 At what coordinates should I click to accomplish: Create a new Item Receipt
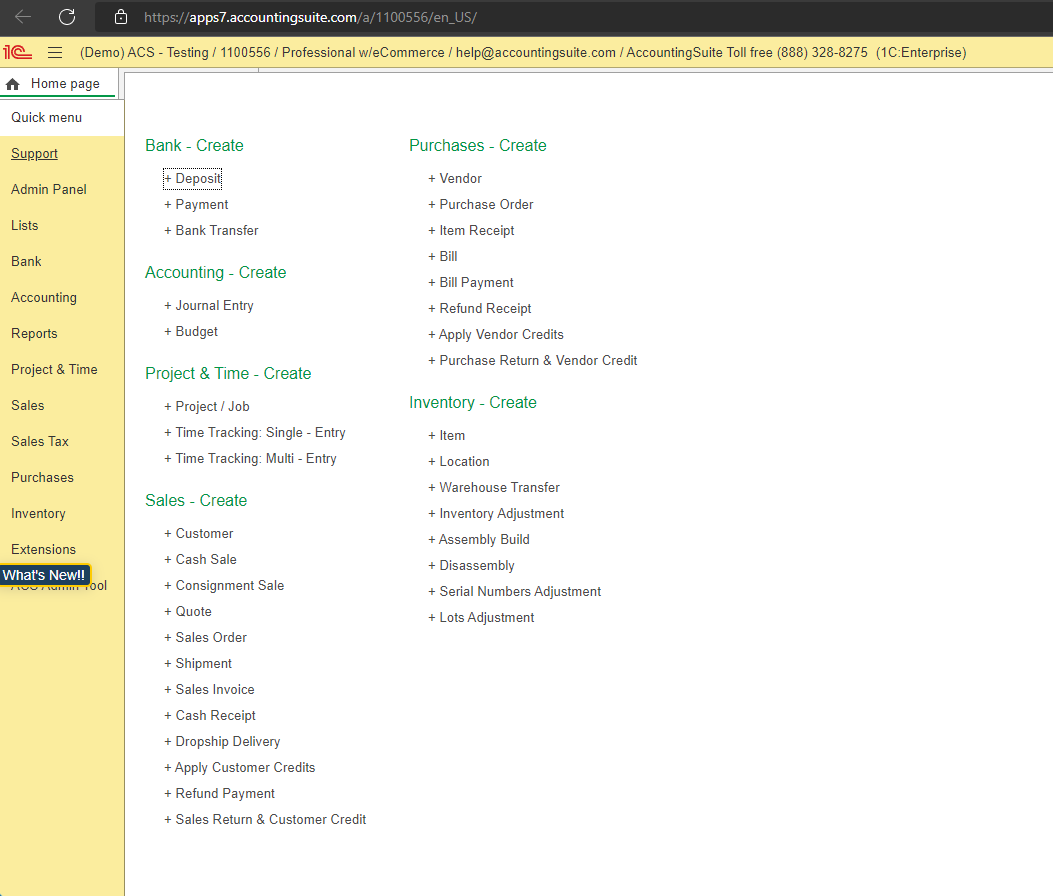tap(471, 231)
